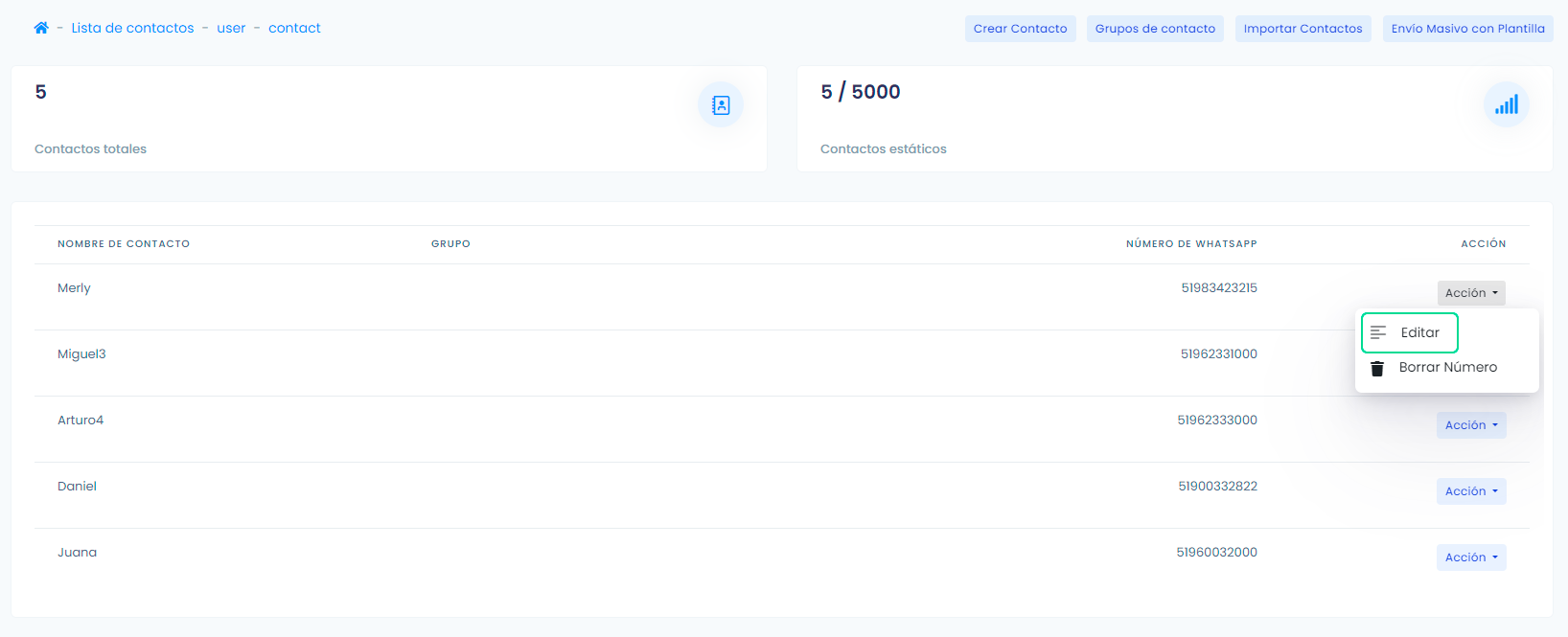This screenshot has height=637, width=1568.
Task: Select the Miguel3 contact name
Action: pos(81,354)
